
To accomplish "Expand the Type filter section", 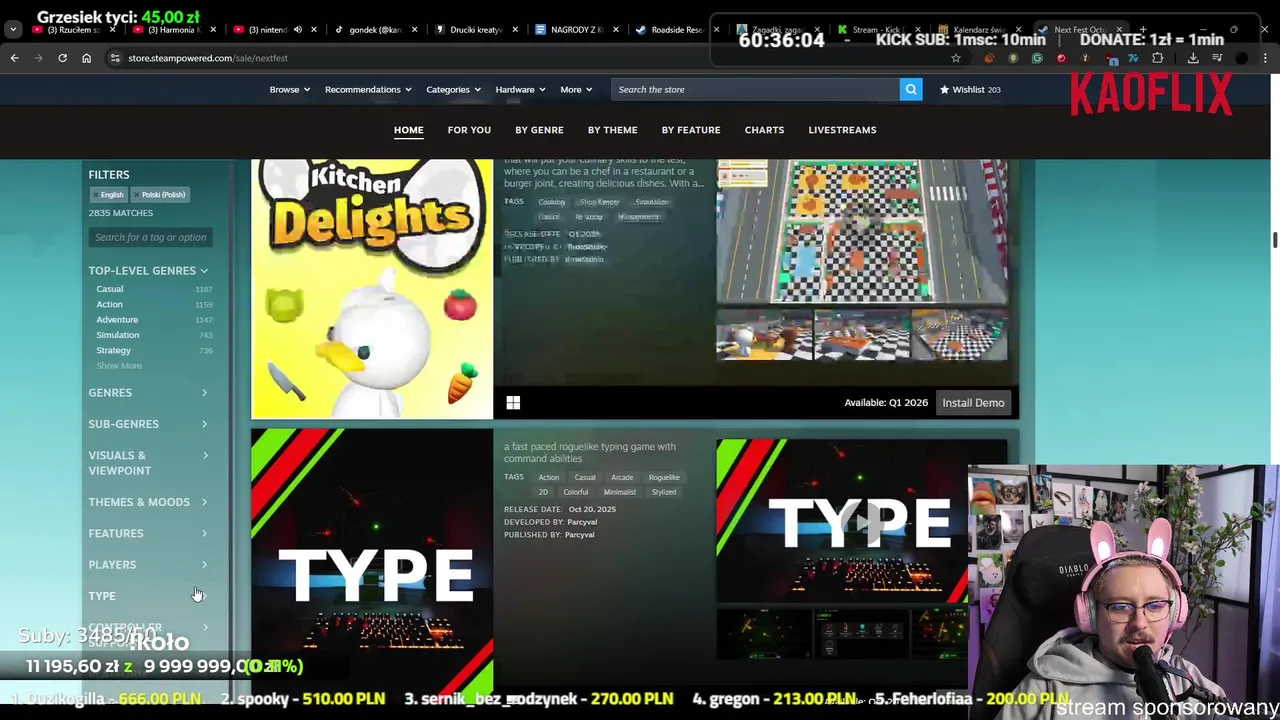I will point(148,596).
